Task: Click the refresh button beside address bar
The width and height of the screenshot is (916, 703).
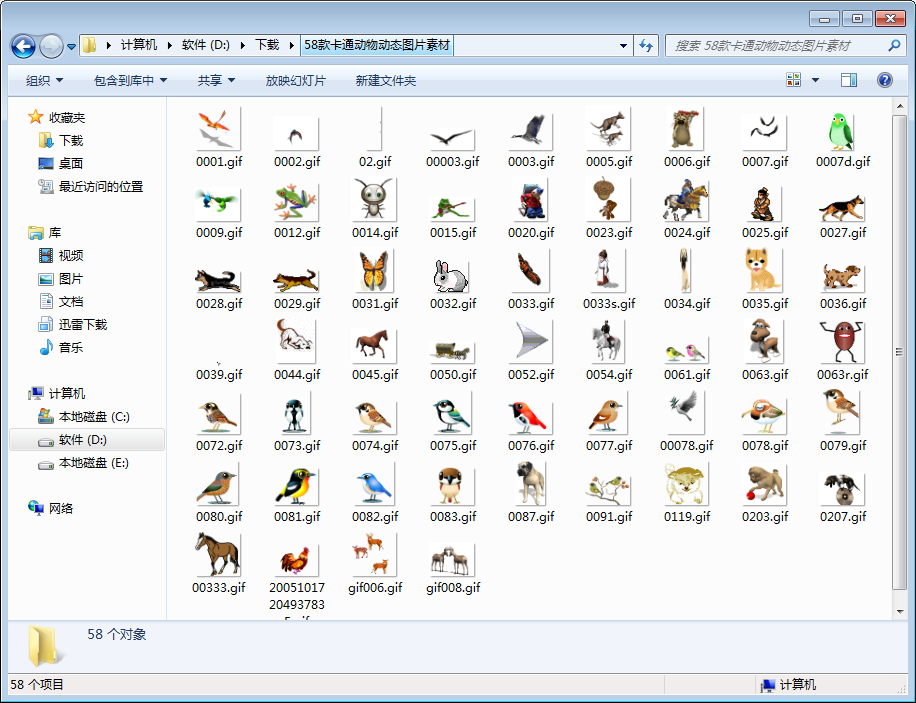Action: 646,46
